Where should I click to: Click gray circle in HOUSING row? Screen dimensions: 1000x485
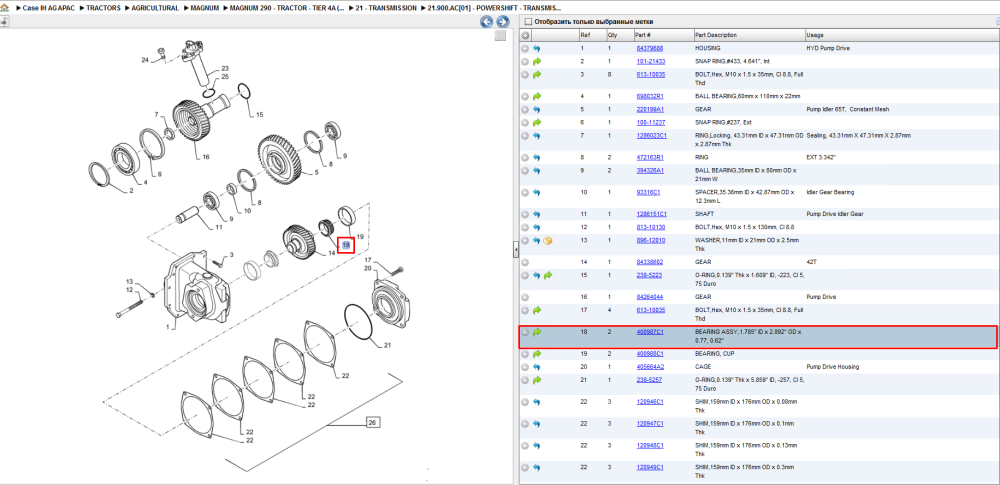click(x=526, y=48)
